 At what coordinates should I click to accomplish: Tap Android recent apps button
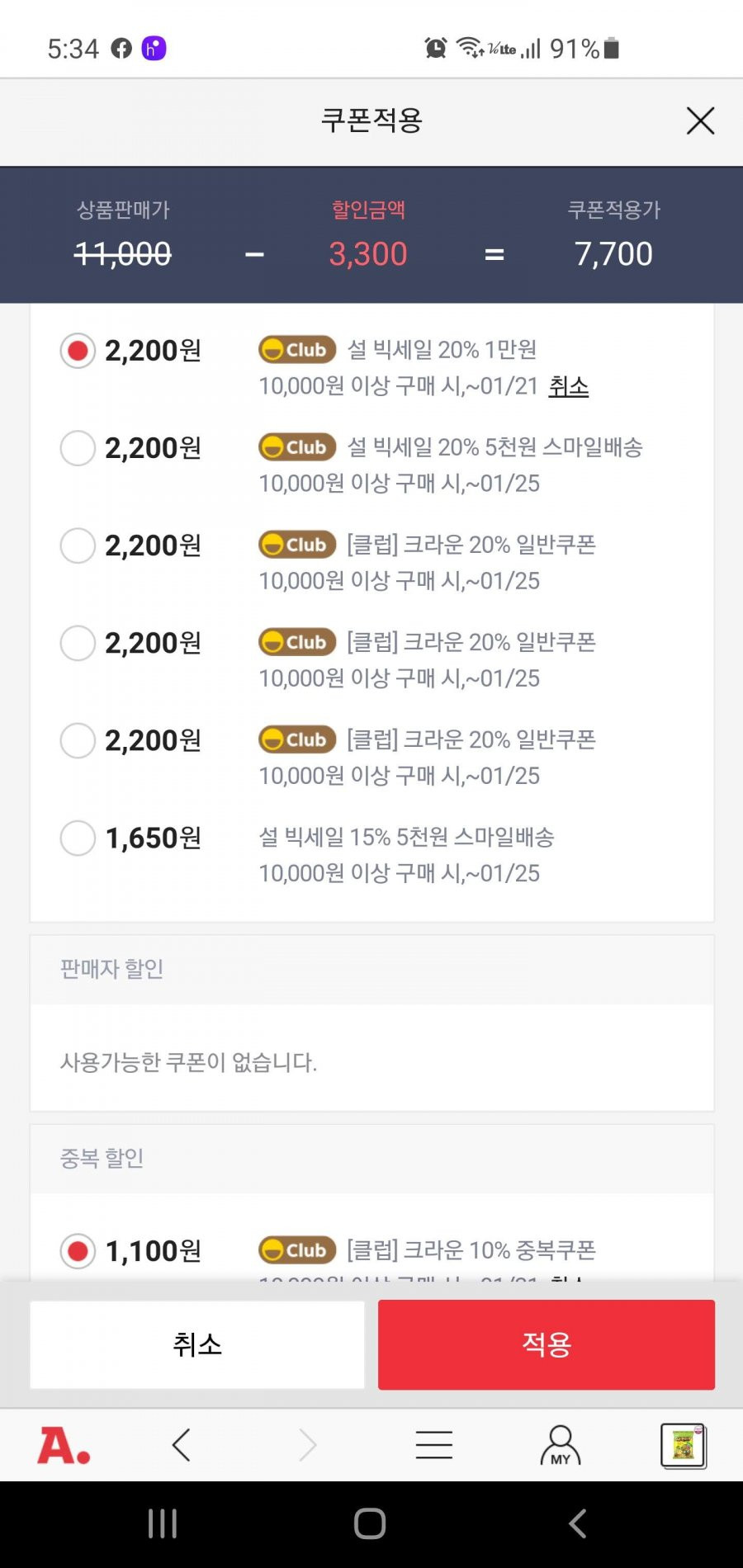click(163, 1523)
